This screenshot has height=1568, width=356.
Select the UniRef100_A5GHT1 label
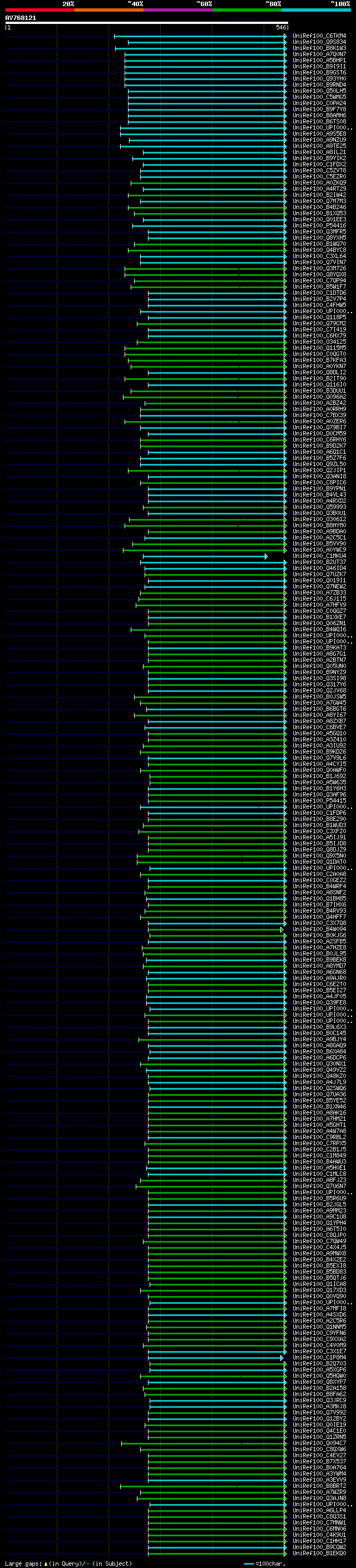tap(319, 1125)
